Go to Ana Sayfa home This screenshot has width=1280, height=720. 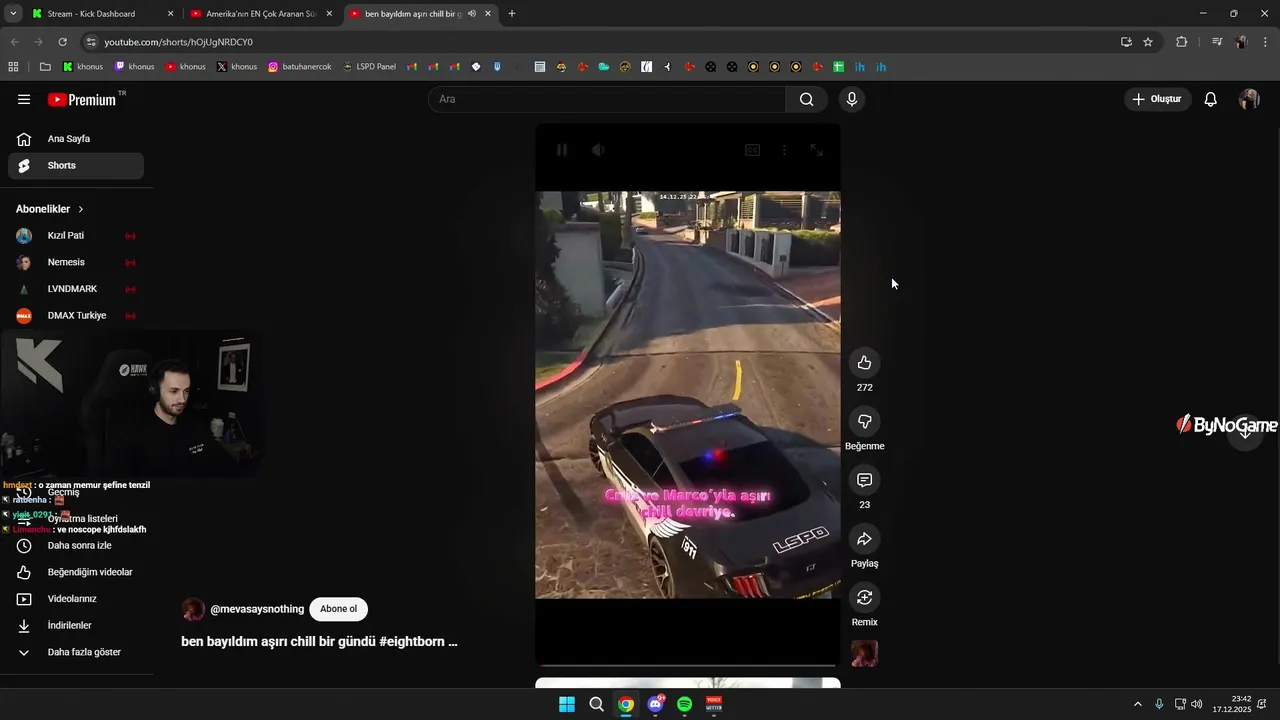click(76, 139)
